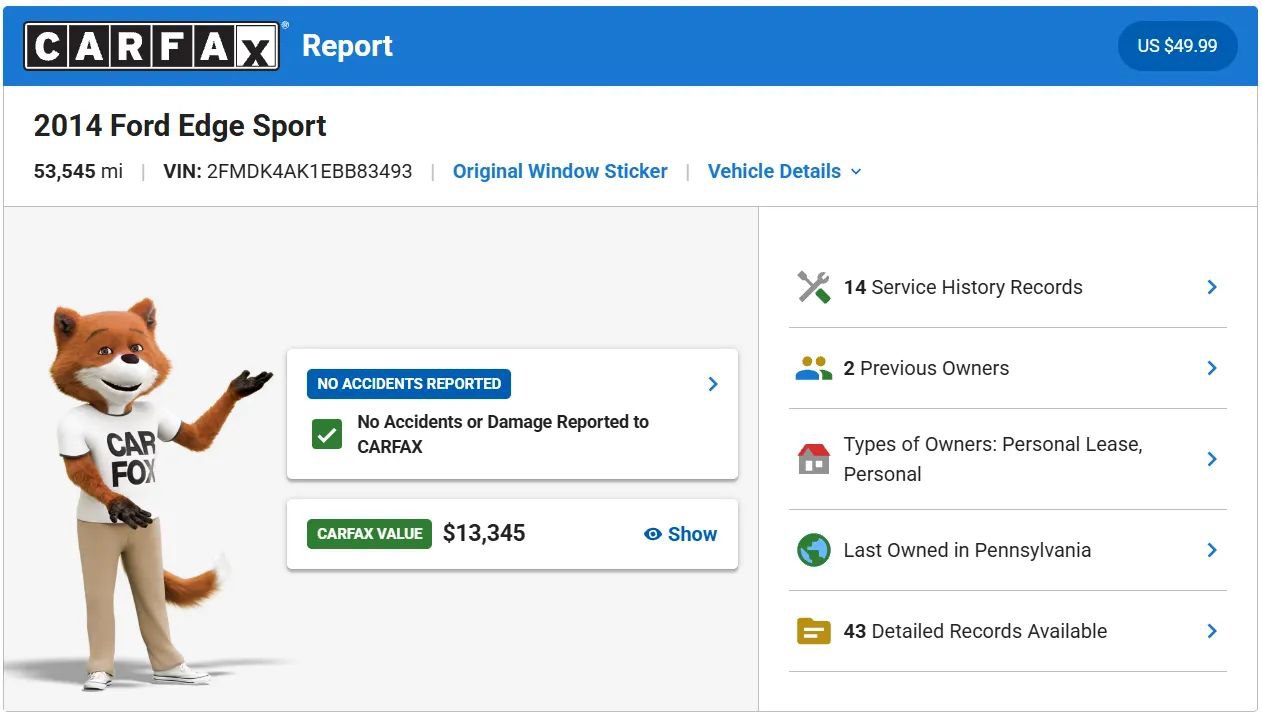Click the NO ACCIDENTS REPORTED badge
Viewport: 1262px width, 712px height.
[409, 384]
